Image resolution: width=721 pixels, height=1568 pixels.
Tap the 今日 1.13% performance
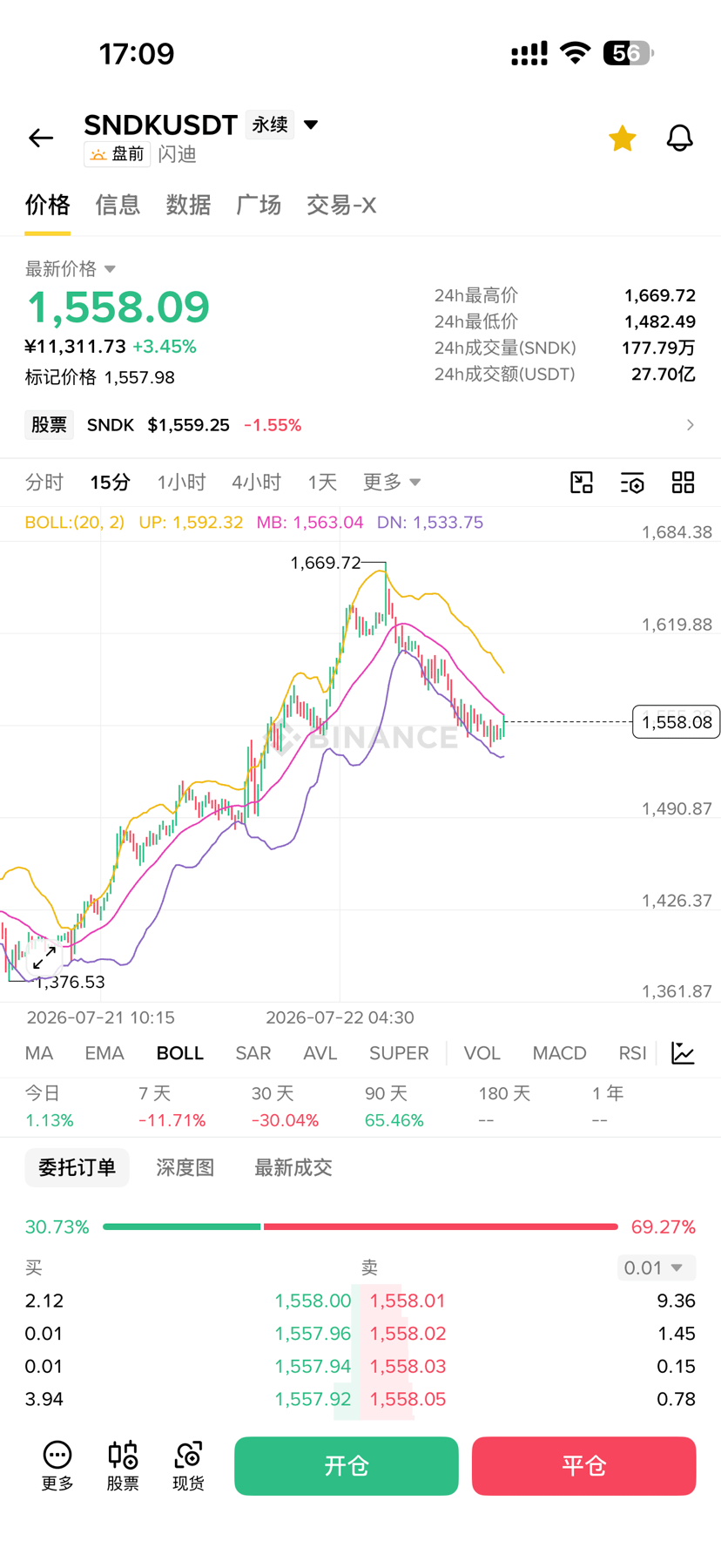(x=49, y=1107)
